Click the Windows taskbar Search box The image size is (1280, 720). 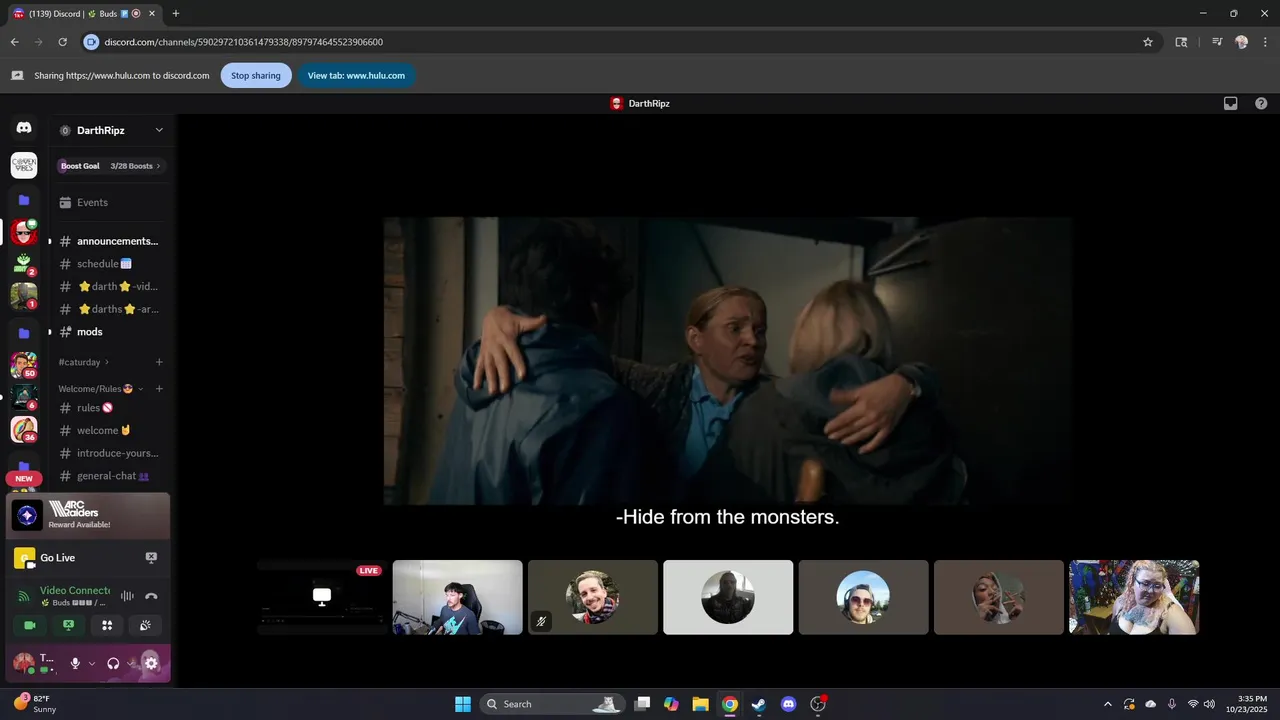click(x=552, y=704)
